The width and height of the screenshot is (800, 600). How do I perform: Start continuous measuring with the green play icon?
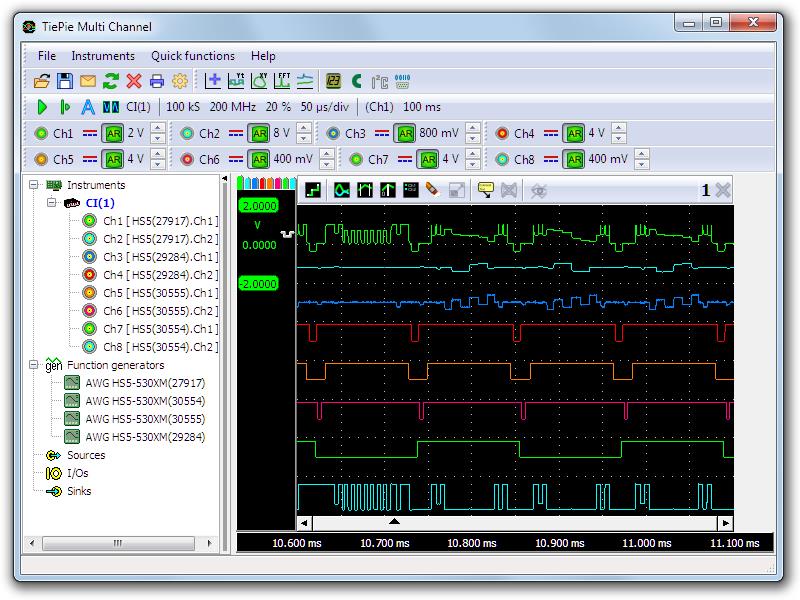(42, 107)
